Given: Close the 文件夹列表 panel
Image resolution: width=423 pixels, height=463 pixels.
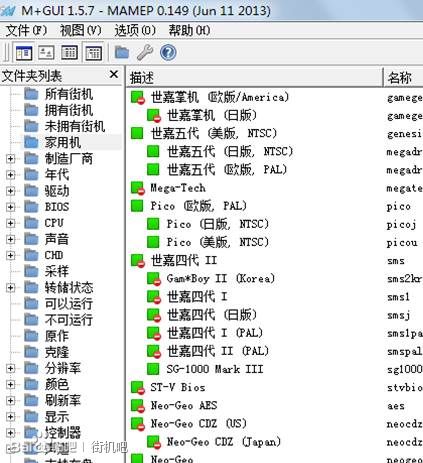Looking at the screenshot, I should click(114, 74).
